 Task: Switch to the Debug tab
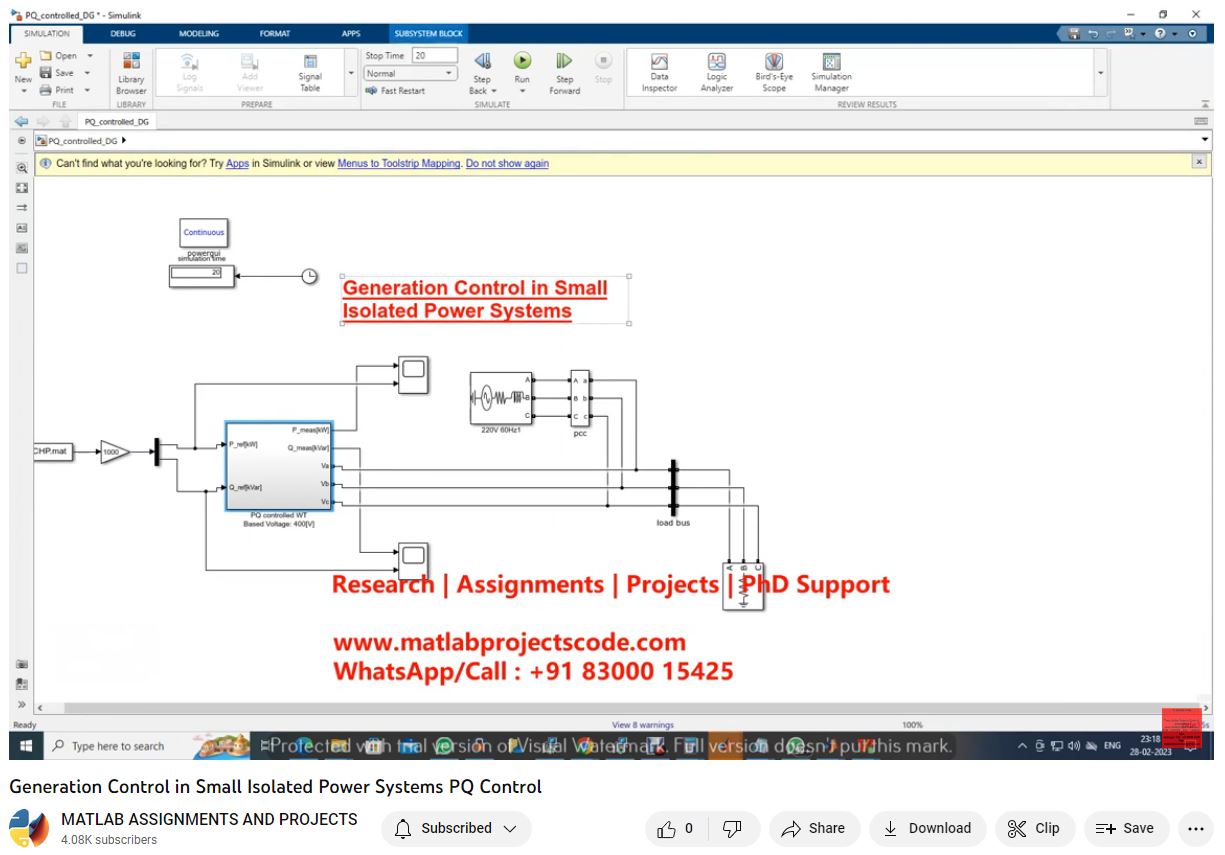click(123, 33)
